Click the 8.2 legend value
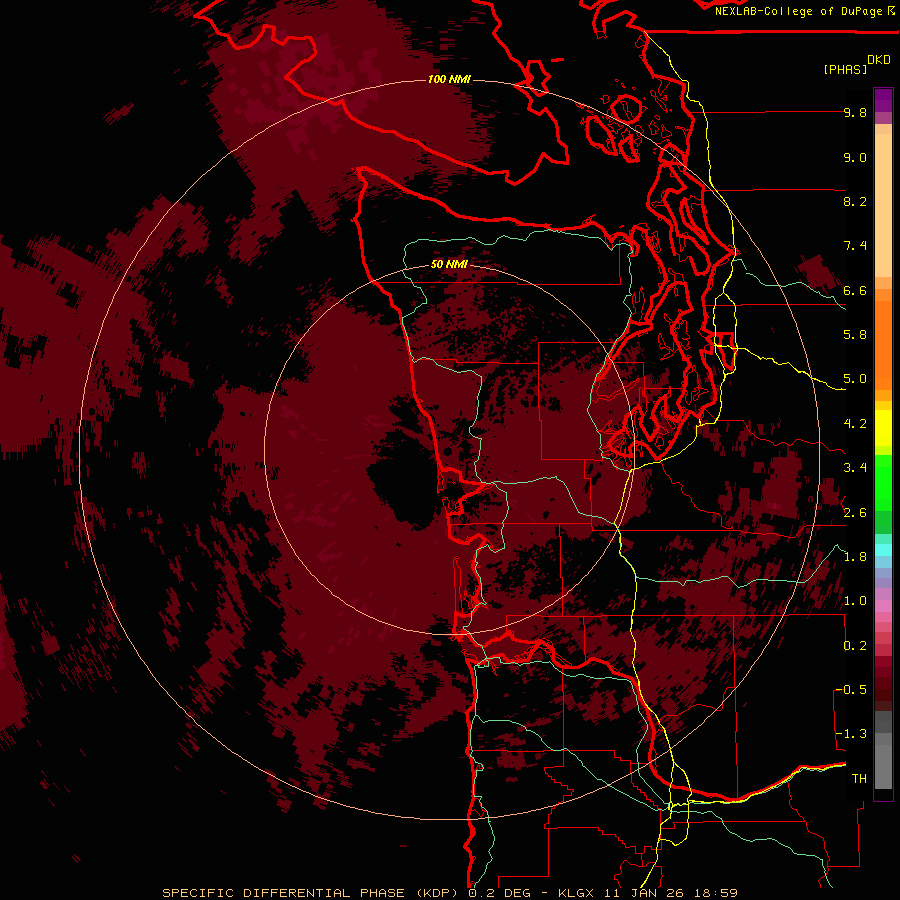Viewport: 900px width, 900px height. click(855, 201)
